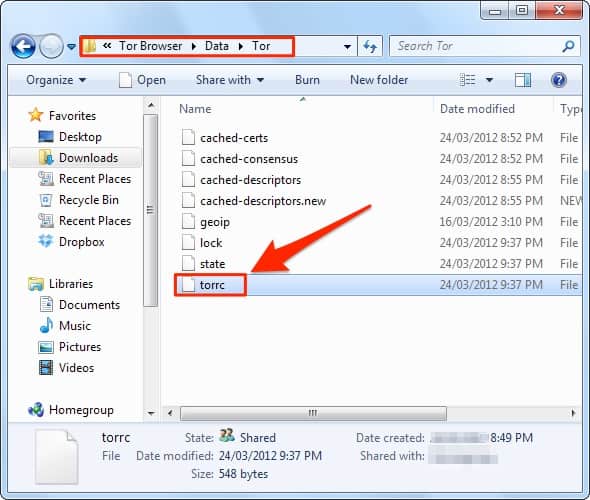Click the horizontal scrollbar thumb
The height and width of the screenshot is (500, 590).
pyautogui.click(x=313, y=413)
